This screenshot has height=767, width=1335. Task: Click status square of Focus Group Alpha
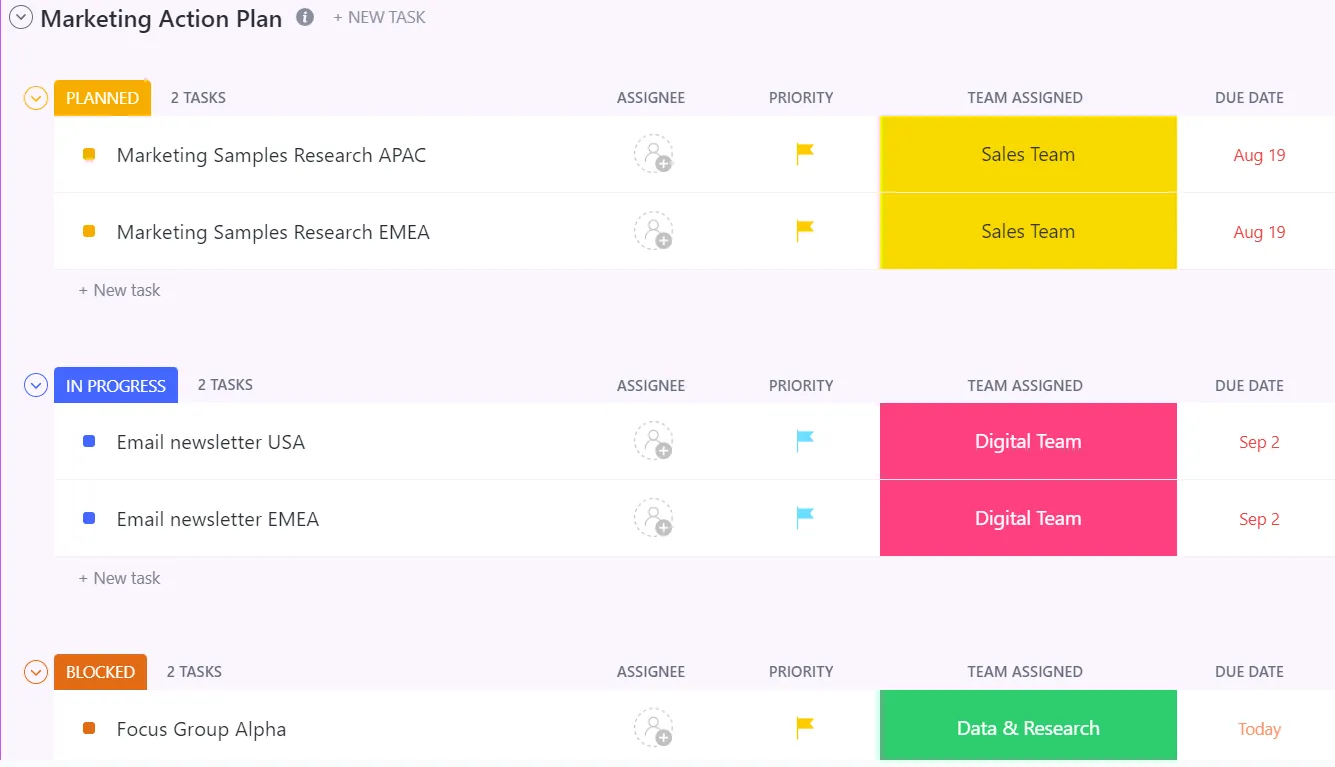pyautogui.click(x=89, y=728)
